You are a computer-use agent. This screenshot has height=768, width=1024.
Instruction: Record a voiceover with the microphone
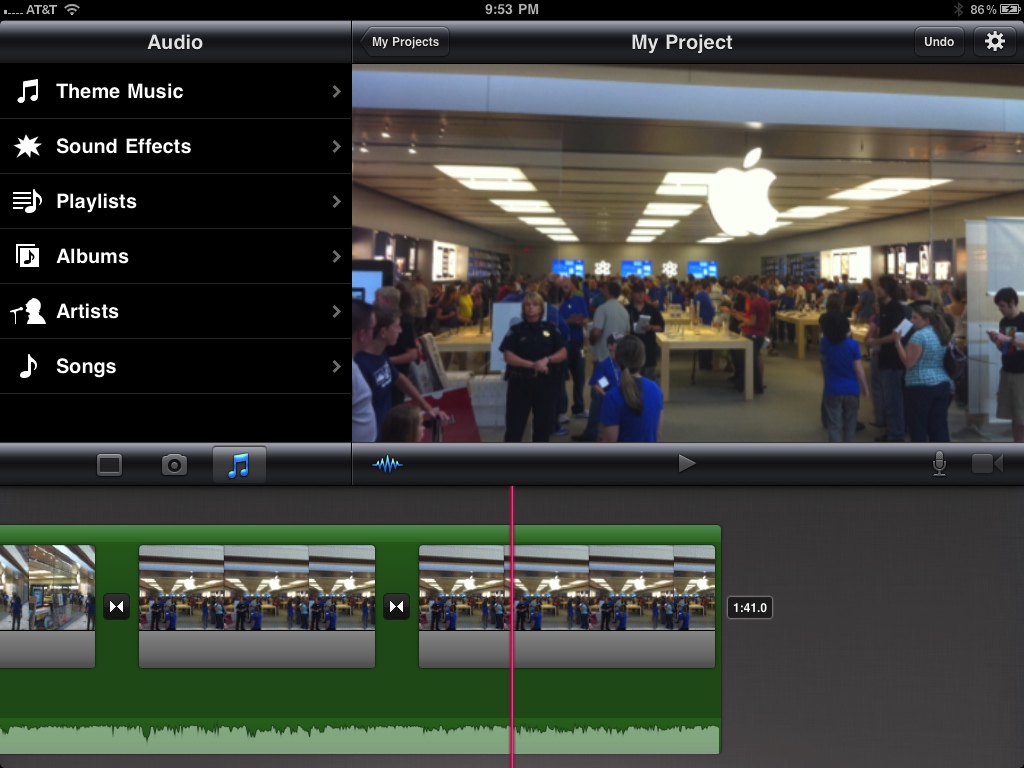pos(939,464)
